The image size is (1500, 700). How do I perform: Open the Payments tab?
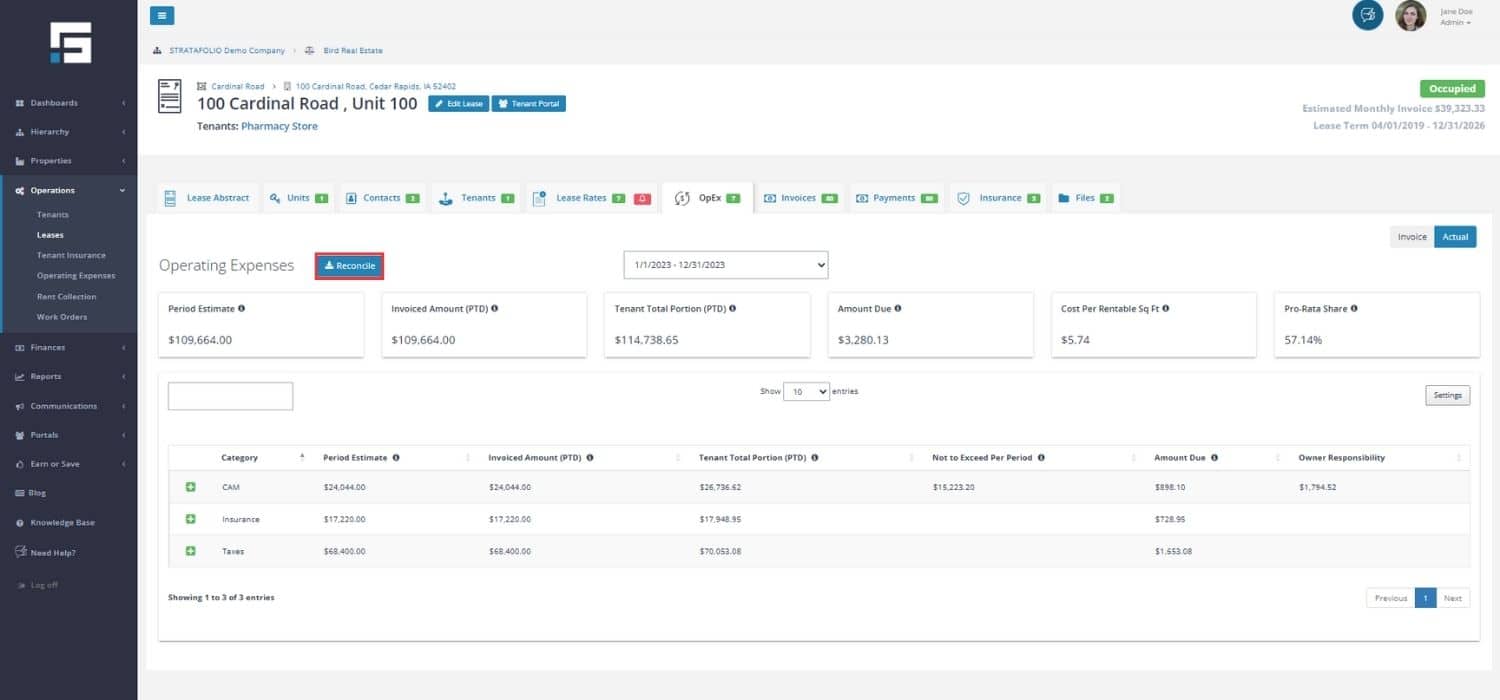(x=894, y=198)
